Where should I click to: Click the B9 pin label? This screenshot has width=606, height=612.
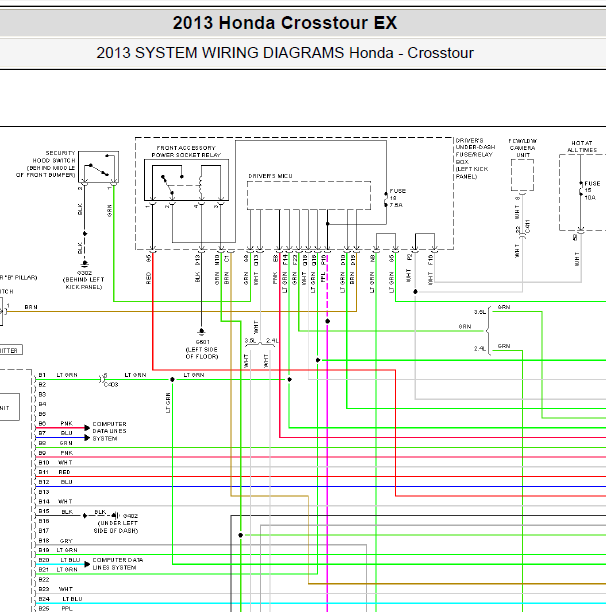coord(42,453)
